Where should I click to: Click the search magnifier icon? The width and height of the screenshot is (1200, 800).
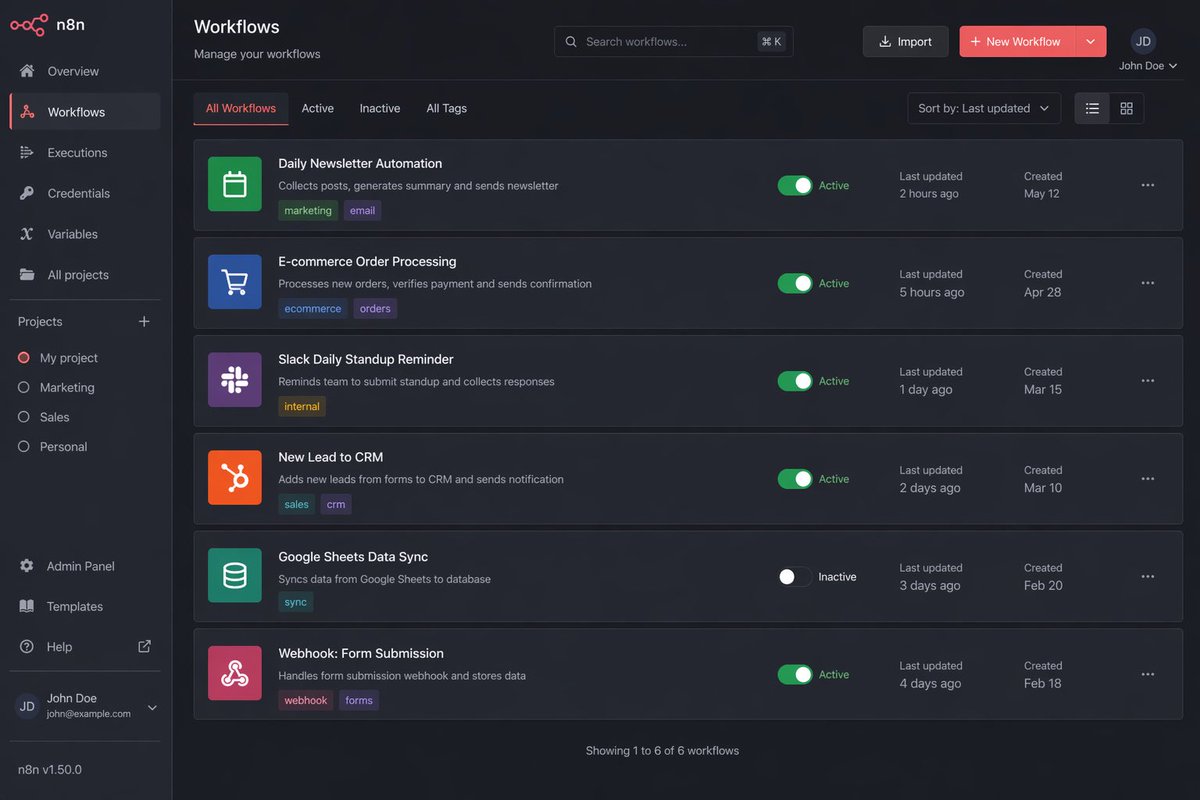(x=571, y=42)
